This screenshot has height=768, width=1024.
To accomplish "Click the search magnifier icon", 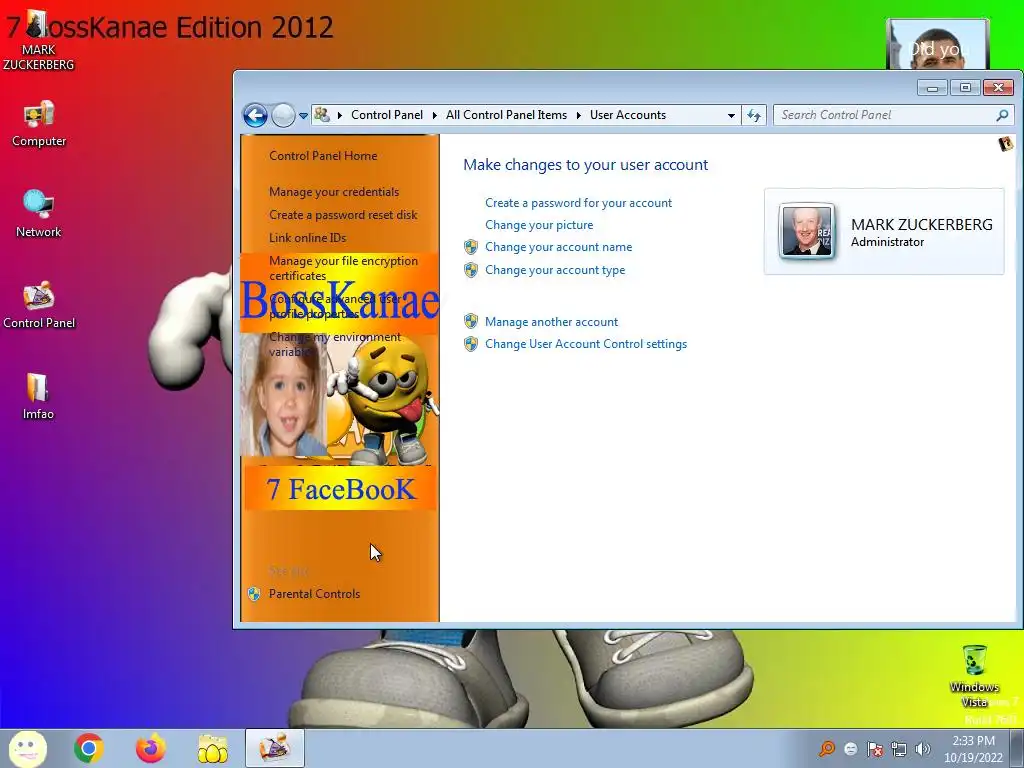I will pos(1002,116).
